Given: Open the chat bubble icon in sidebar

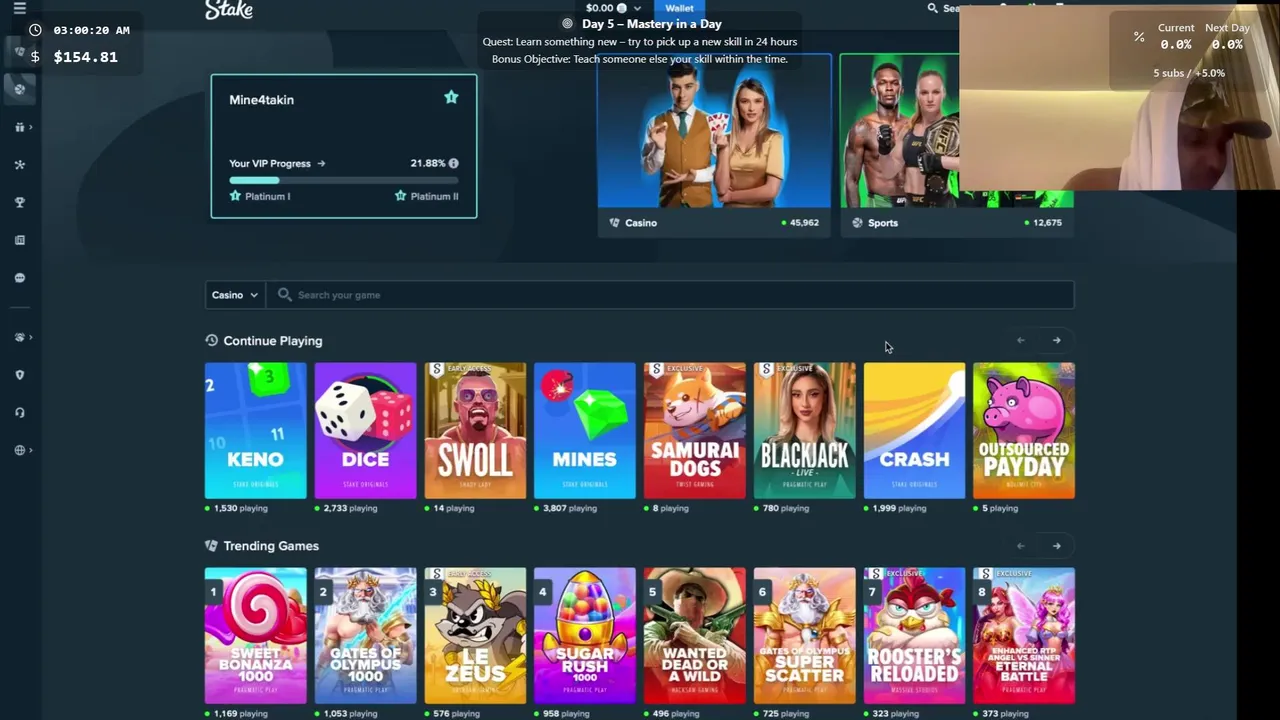Looking at the screenshot, I should [x=19, y=278].
